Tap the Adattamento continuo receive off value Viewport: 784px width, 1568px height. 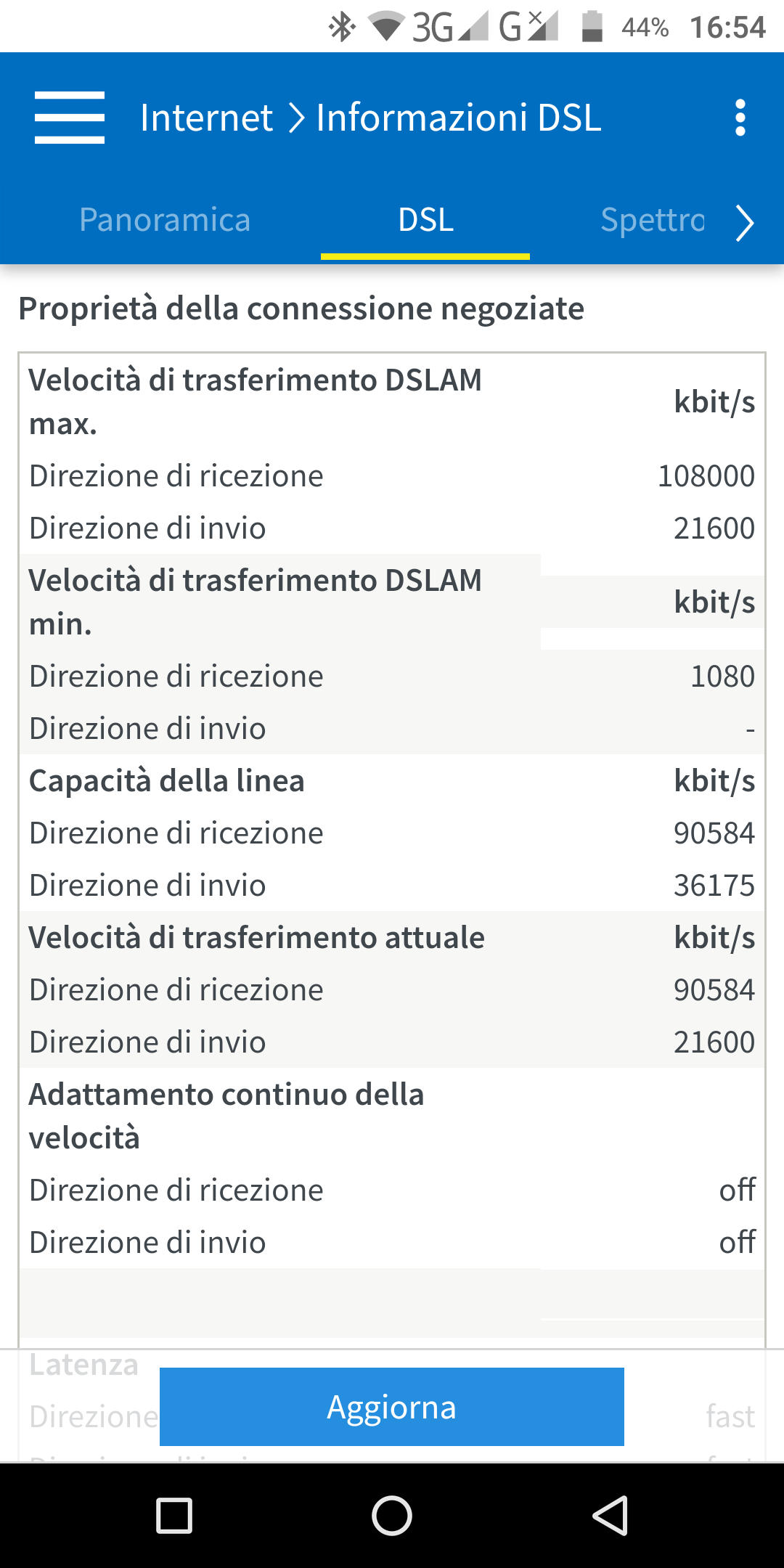(x=737, y=1191)
